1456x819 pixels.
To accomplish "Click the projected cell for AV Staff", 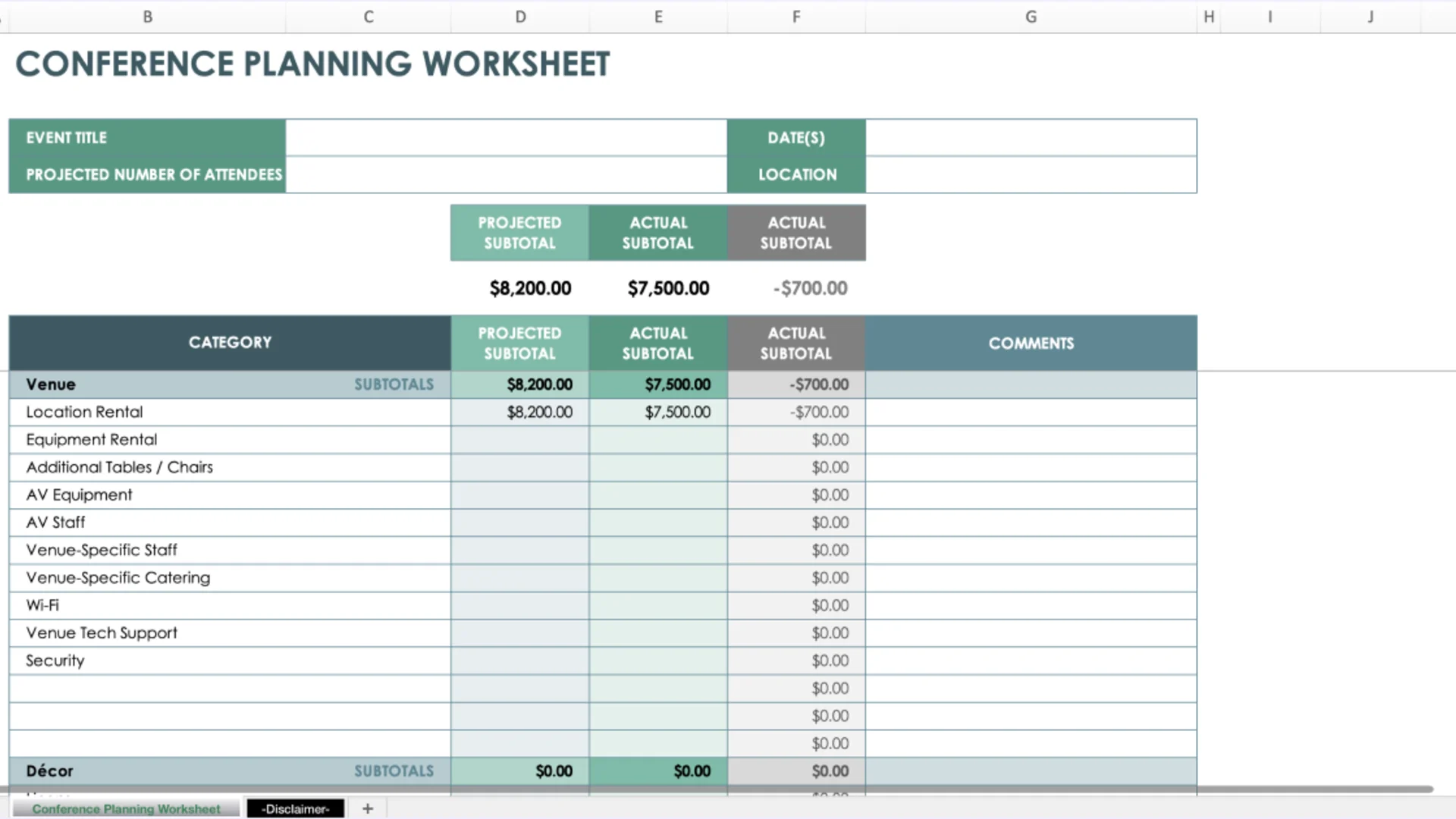I will pos(520,522).
